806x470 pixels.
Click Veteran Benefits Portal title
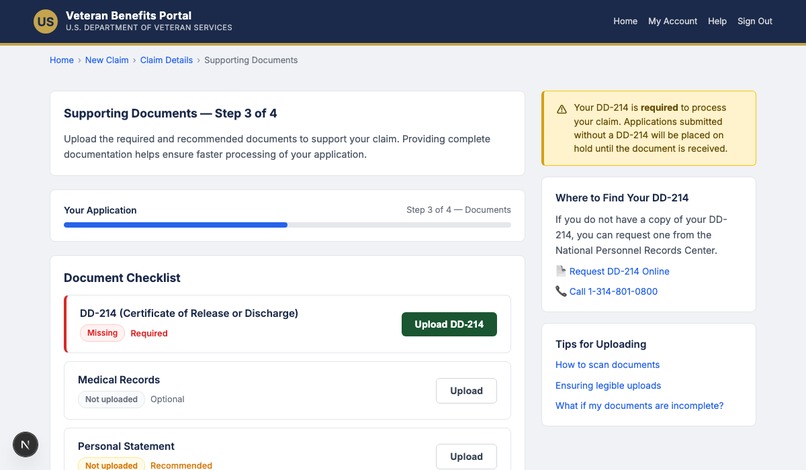[129, 15]
